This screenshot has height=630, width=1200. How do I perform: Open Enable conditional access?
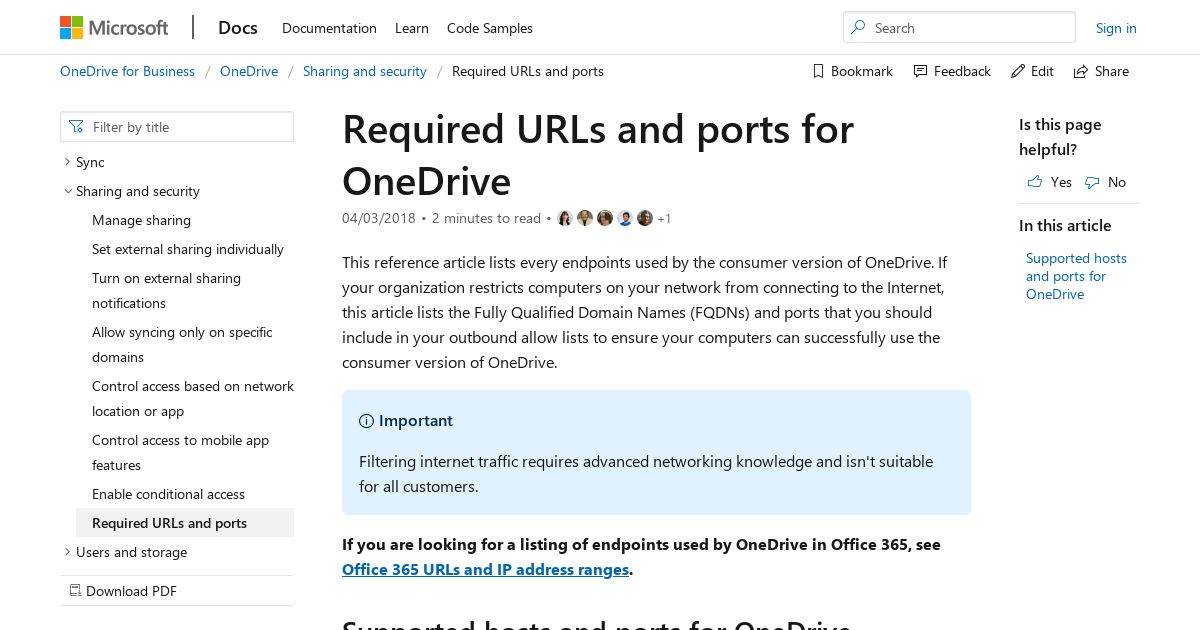168,494
